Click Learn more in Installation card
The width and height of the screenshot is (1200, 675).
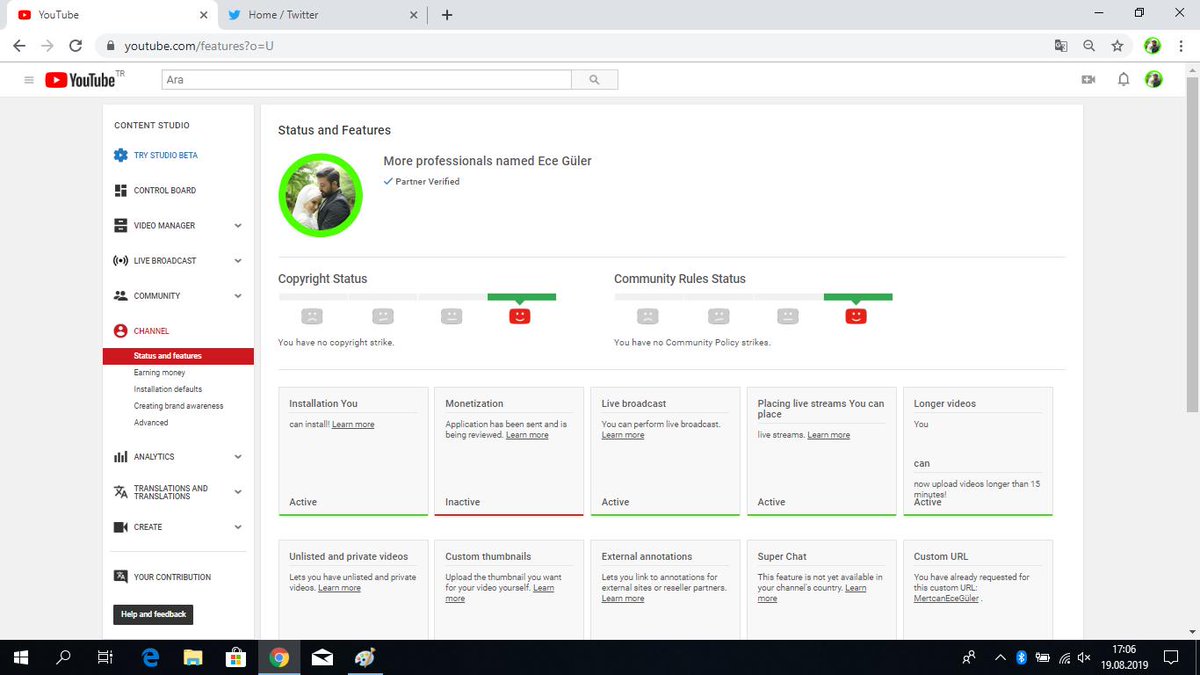point(353,425)
